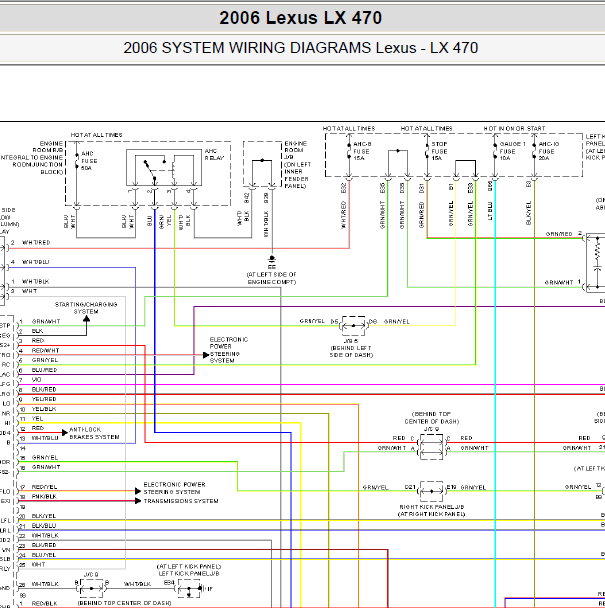Click pin 4 WHT/BLU wire label
The height and width of the screenshot is (608, 605).
35,263
